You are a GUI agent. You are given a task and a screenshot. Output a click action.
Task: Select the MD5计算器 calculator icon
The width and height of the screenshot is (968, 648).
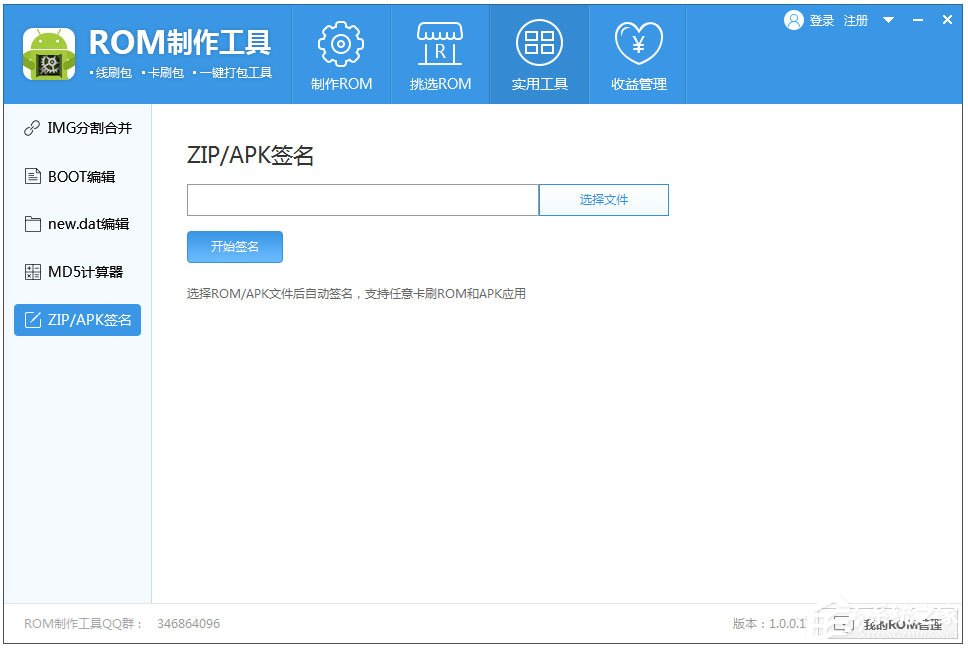30,272
